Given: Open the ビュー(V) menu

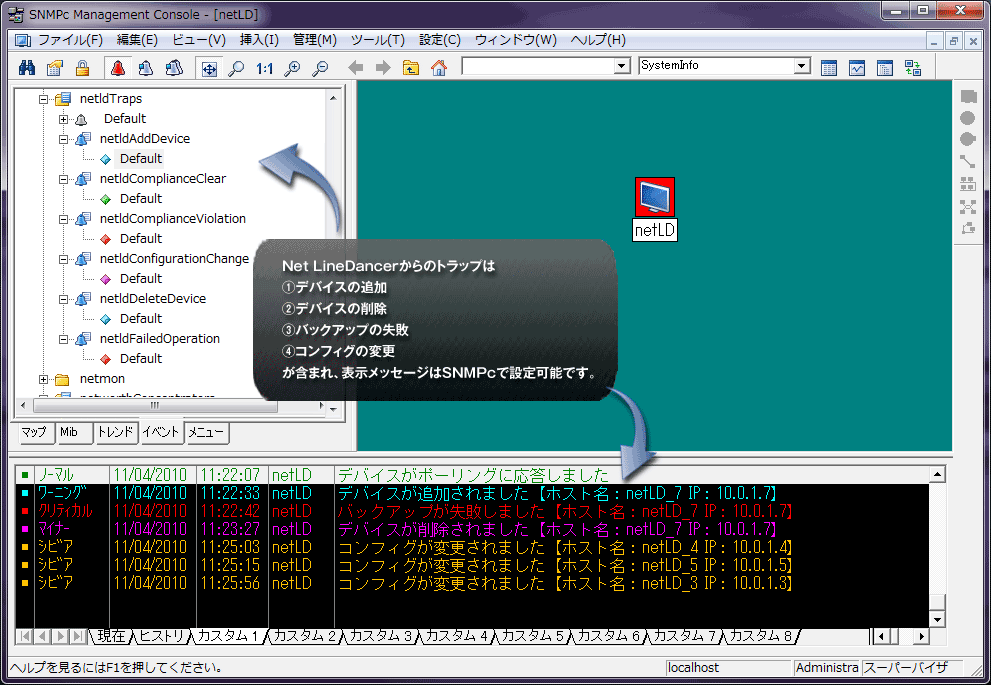Looking at the screenshot, I should point(199,40).
